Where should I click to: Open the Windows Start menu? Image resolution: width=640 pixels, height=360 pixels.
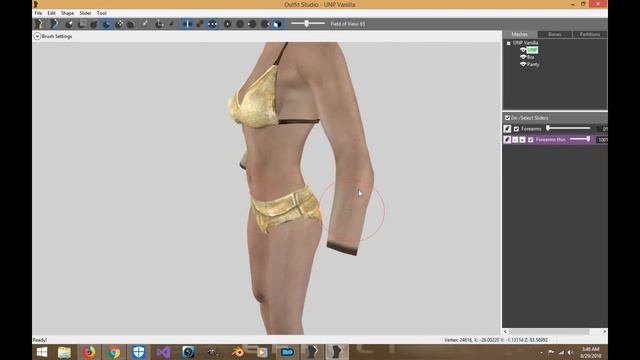tap(42, 352)
